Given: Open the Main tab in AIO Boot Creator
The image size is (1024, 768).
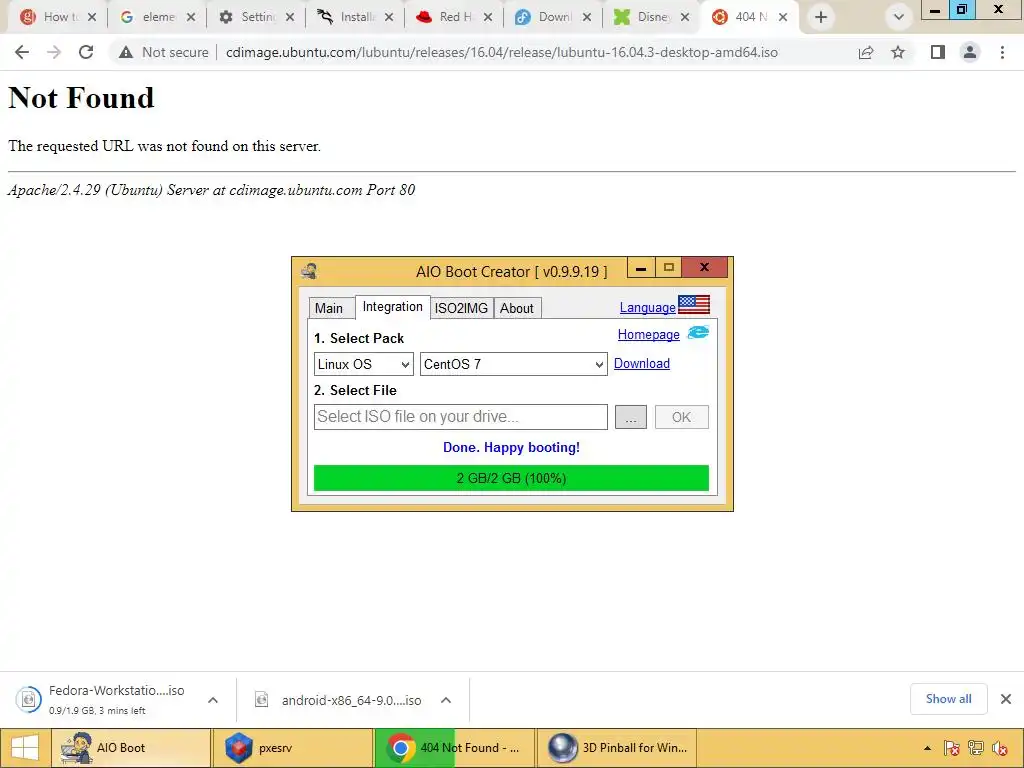Looking at the screenshot, I should coord(328,308).
